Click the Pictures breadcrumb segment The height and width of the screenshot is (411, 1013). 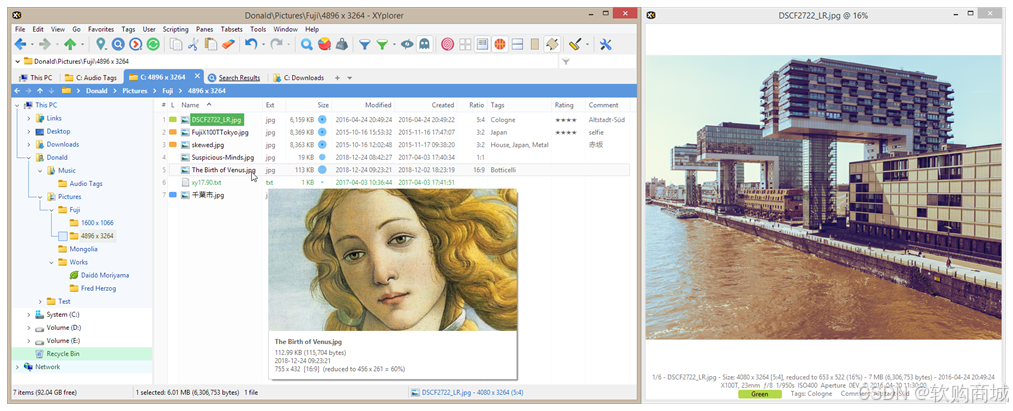pos(134,91)
